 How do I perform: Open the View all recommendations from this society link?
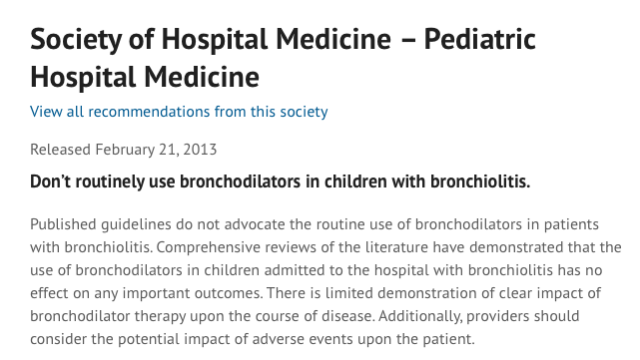pyautogui.click(x=179, y=111)
